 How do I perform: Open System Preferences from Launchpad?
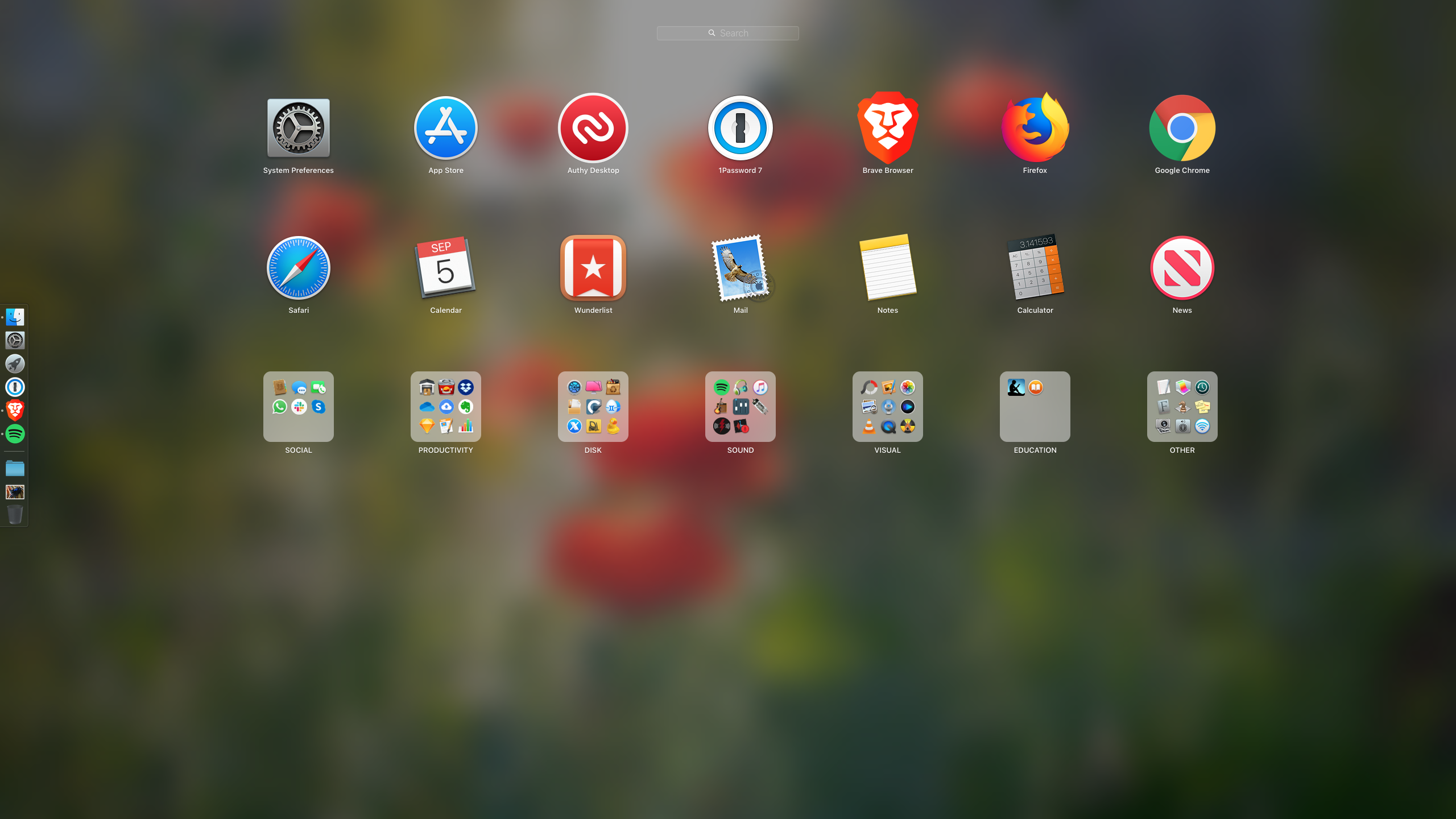298,129
